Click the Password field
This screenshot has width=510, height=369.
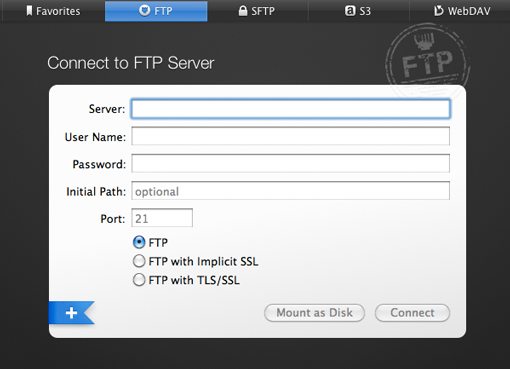coord(291,163)
